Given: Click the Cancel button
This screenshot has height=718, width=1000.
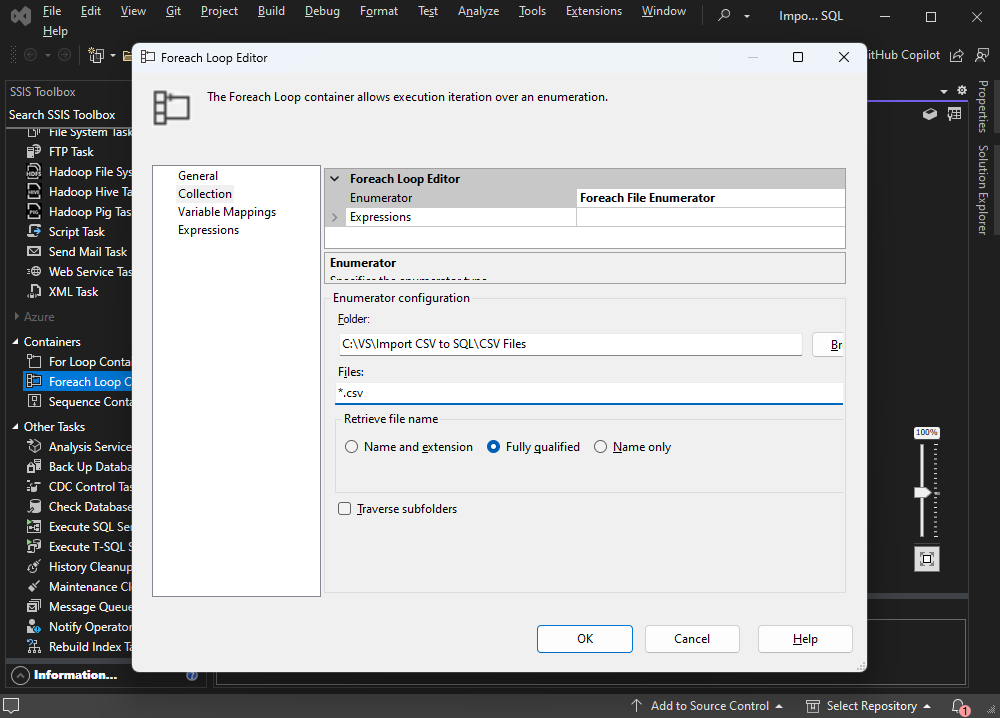Looking at the screenshot, I should point(692,639).
